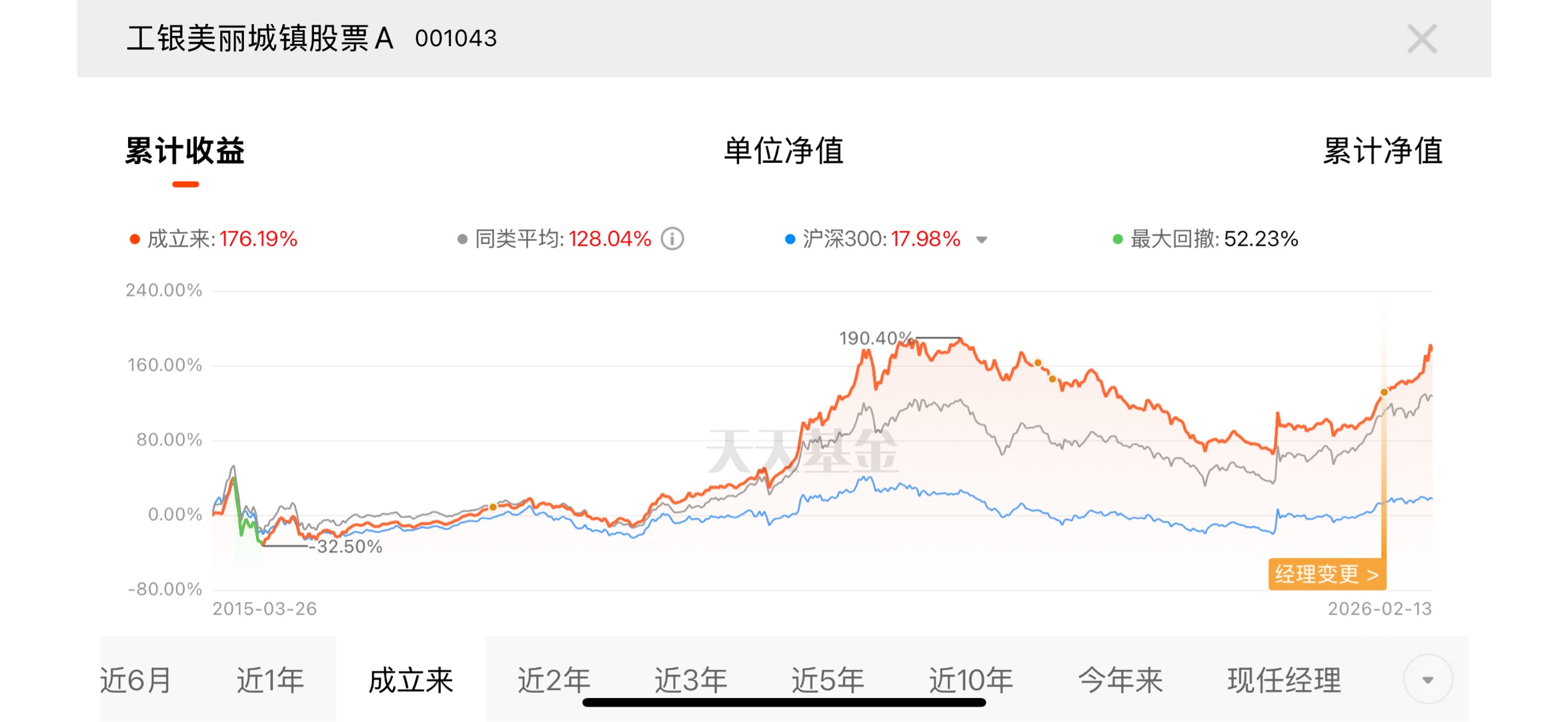Switch to the 累计净值 tab
The width and height of the screenshot is (1568, 722).
(1383, 151)
